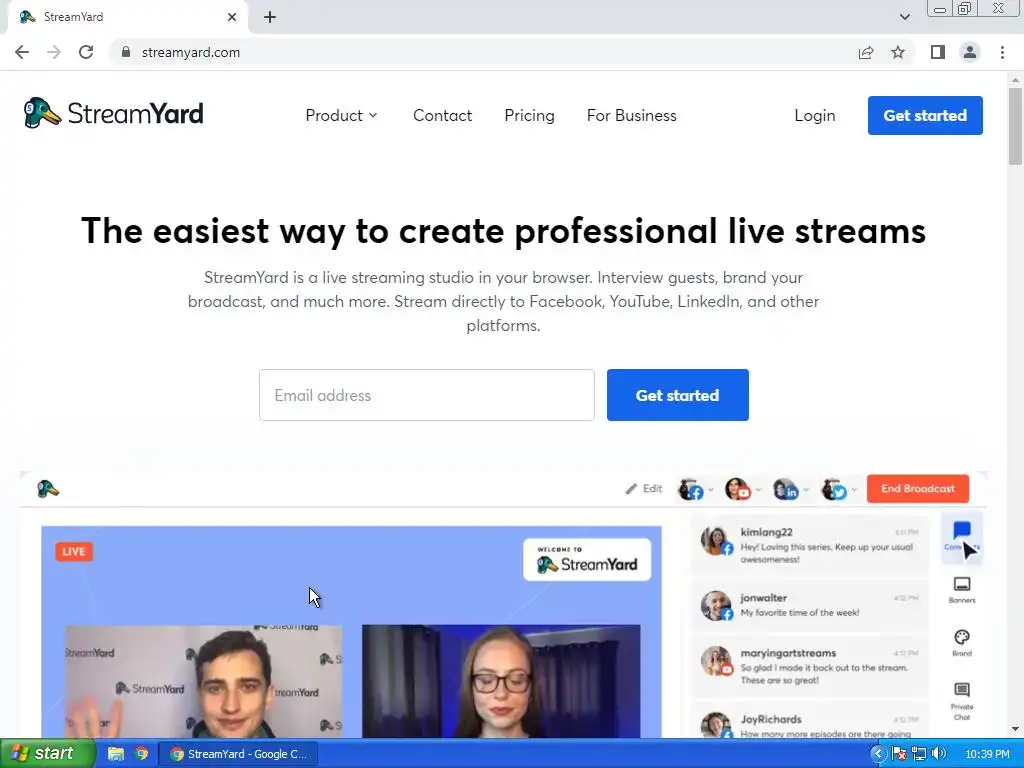Click the lock icon in address bar
The width and height of the screenshot is (1024, 768).
(x=126, y=52)
